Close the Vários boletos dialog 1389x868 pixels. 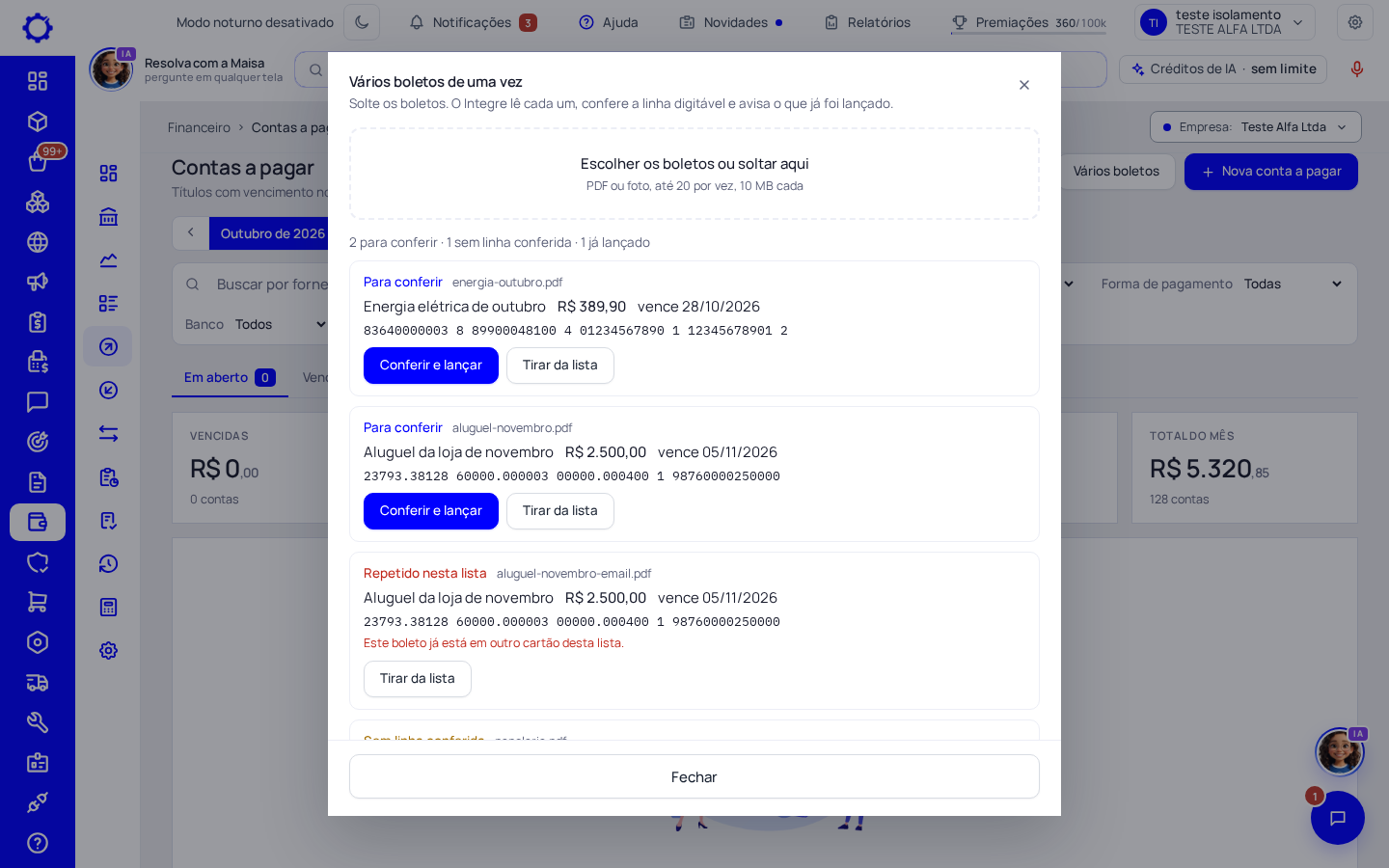tap(1024, 85)
